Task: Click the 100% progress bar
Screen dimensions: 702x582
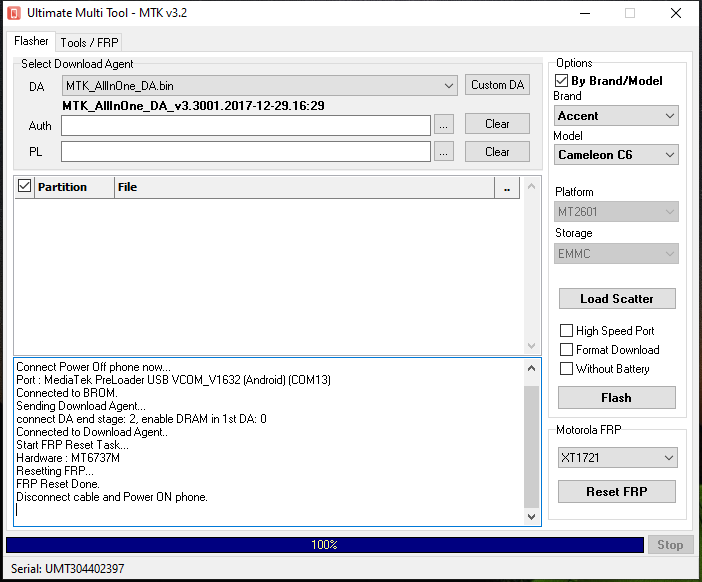Action: 325,545
